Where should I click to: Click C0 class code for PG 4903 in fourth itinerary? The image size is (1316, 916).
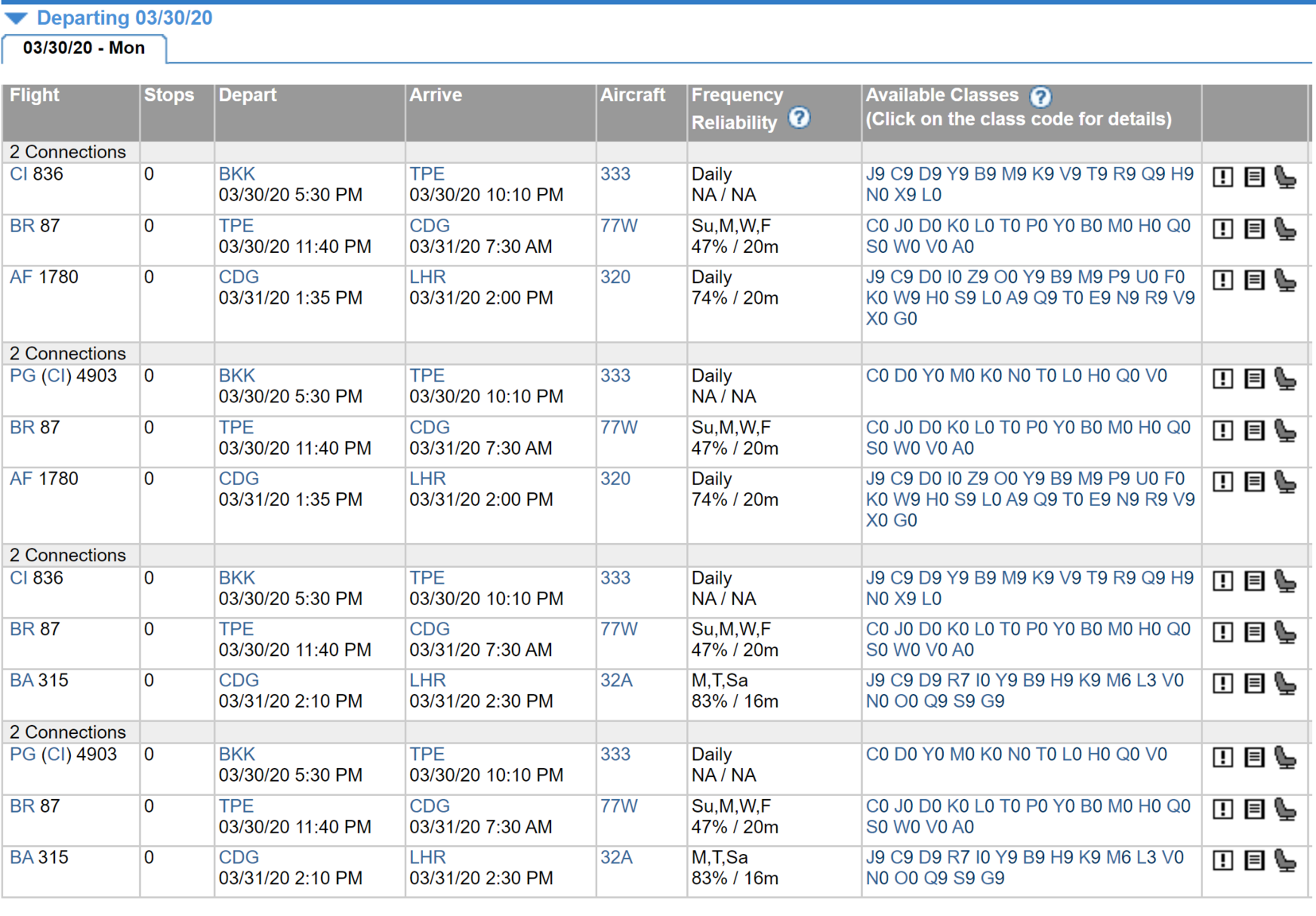[x=877, y=755]
